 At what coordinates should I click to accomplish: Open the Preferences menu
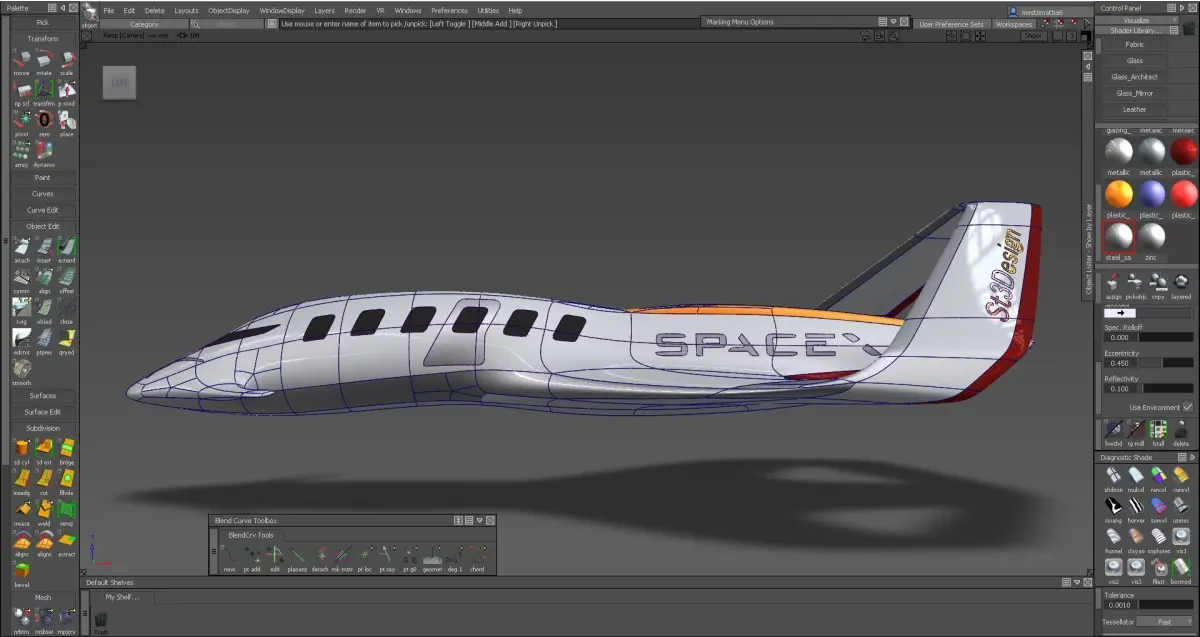[449, 10]
